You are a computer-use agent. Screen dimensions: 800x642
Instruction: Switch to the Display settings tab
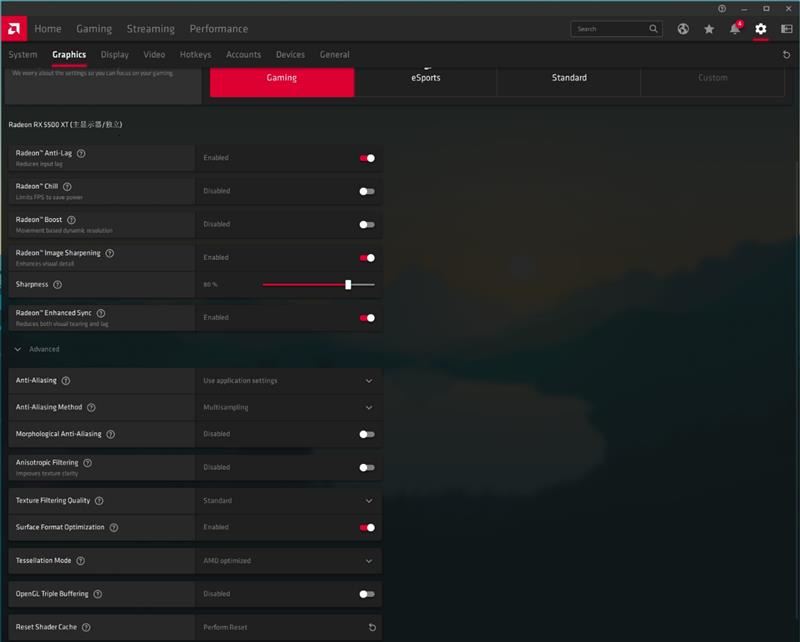click(x=115, y=55)
